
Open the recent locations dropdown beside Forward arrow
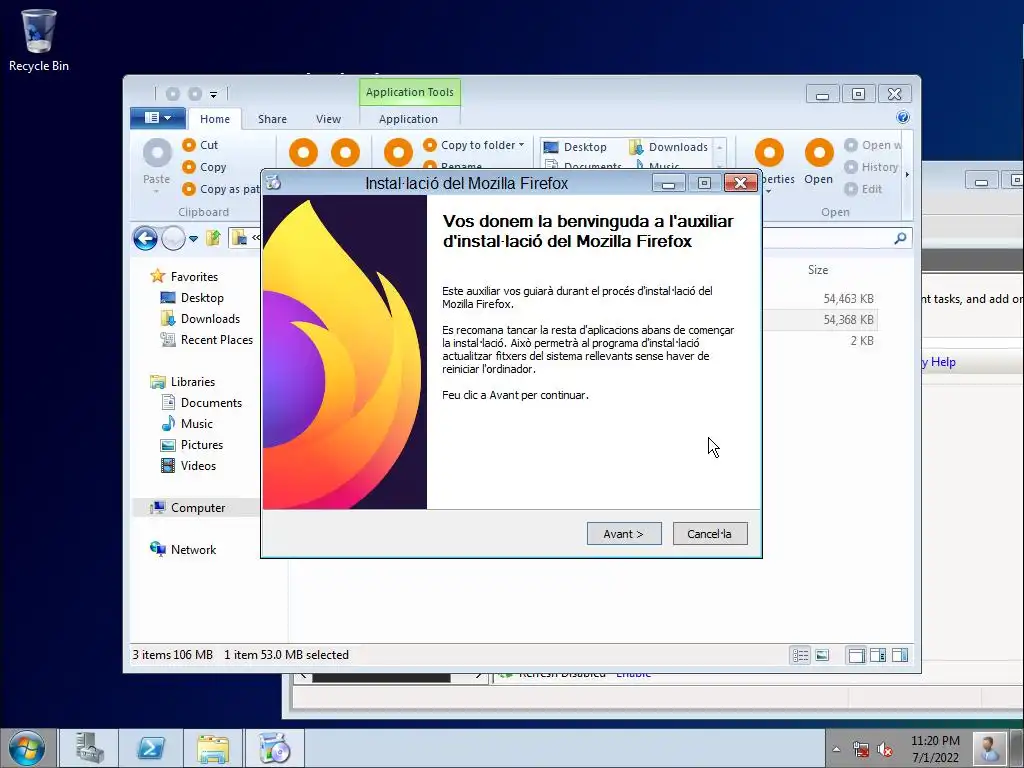pyautogui.click(x=193, y=239)
